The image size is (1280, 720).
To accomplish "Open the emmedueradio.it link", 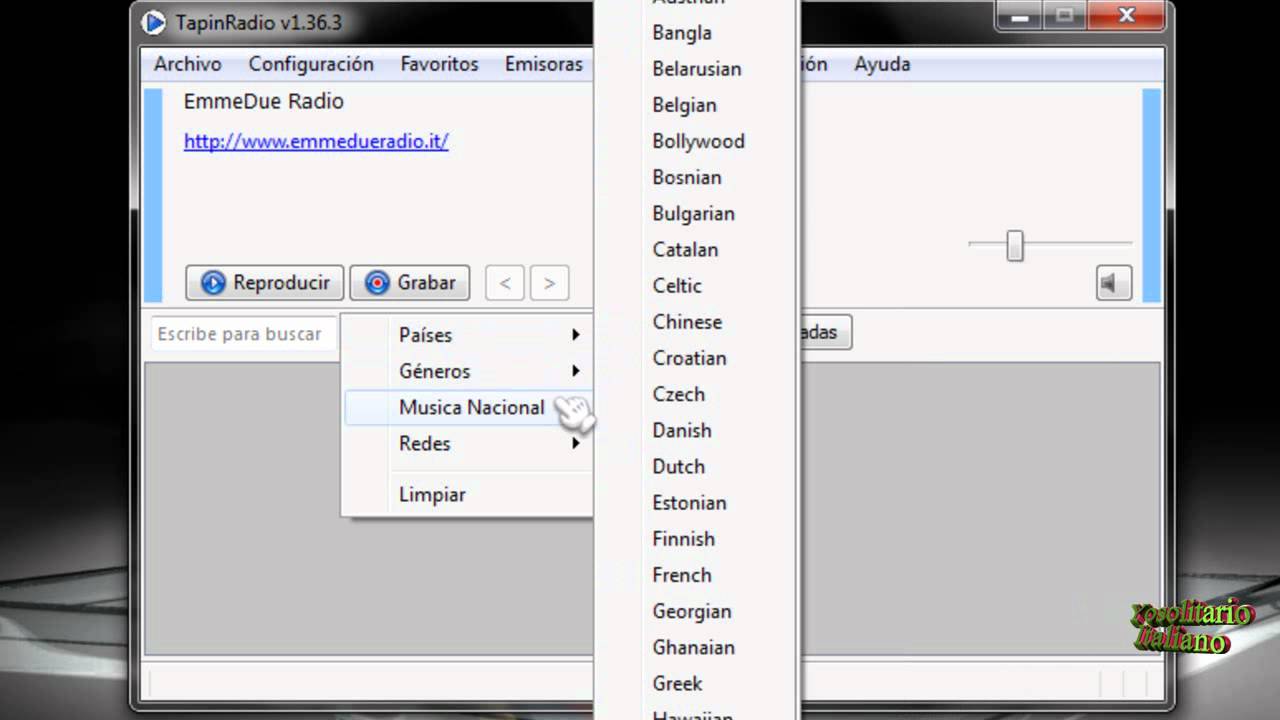I will pyautogui.click(x=316, y=141).
